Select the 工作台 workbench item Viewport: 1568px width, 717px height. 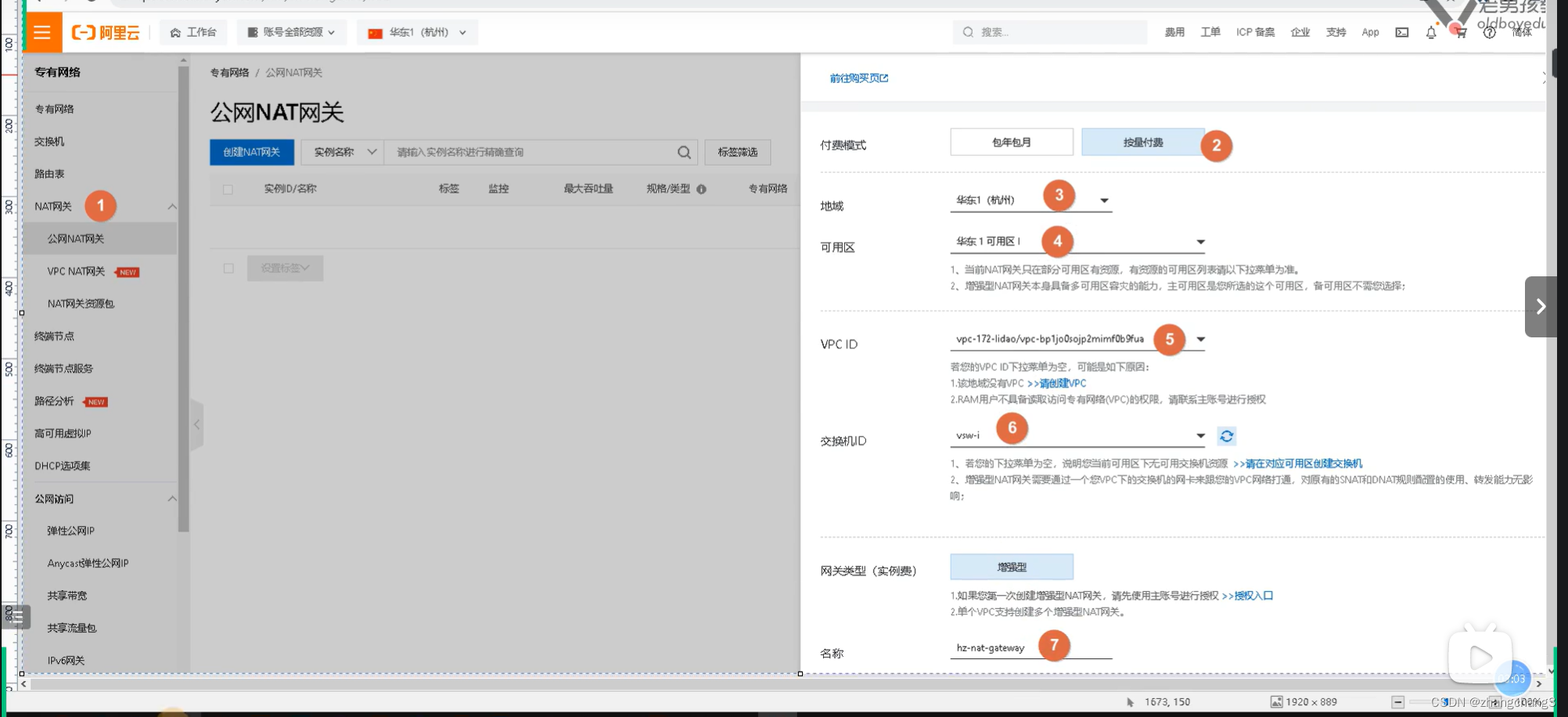coord(192,32)
